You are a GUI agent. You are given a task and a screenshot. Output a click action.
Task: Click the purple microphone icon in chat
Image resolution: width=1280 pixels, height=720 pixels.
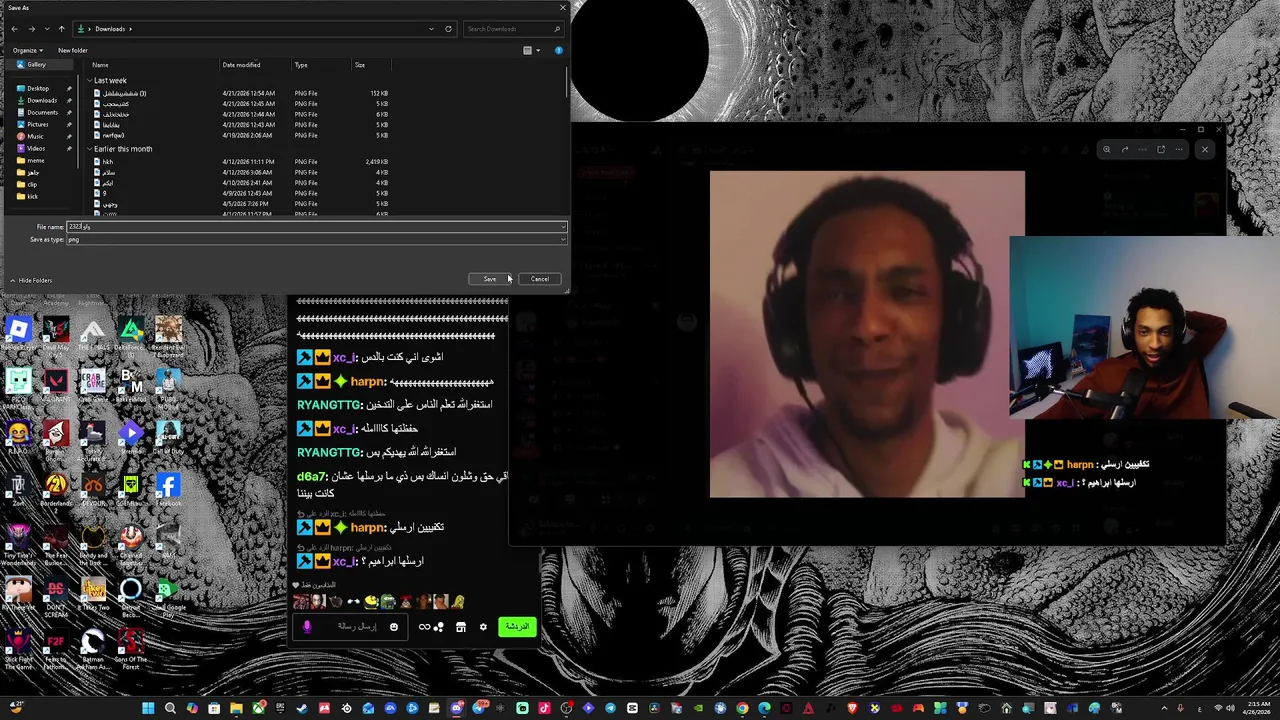307,627
